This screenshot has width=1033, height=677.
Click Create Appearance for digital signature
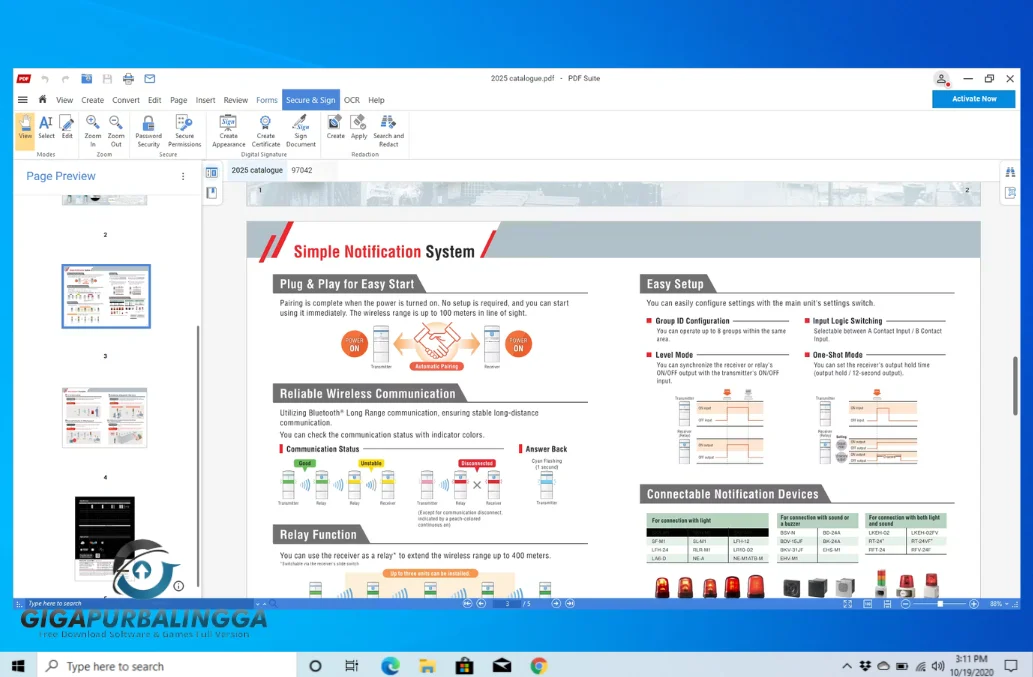click(x=229, y=131)
